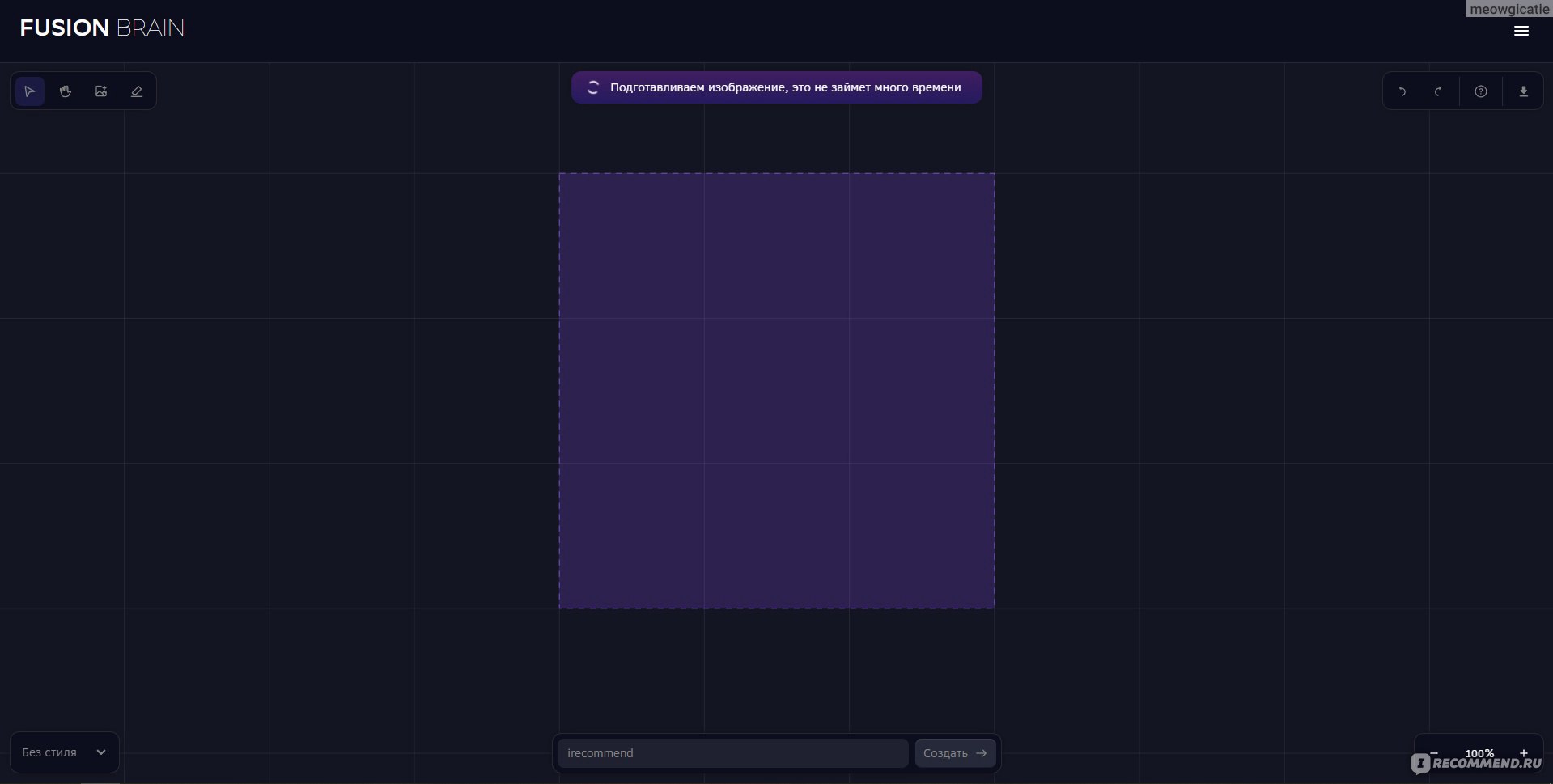This screenshot has width=1553, height=784.
Task: Click the zoom out minus button
Action: click(x=1434, y=752)
